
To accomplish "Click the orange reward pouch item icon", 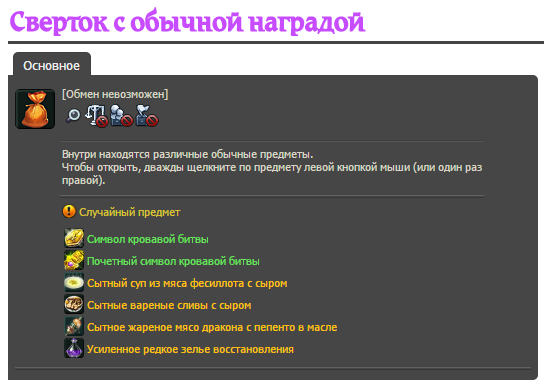I will click(x=35, y=109).
